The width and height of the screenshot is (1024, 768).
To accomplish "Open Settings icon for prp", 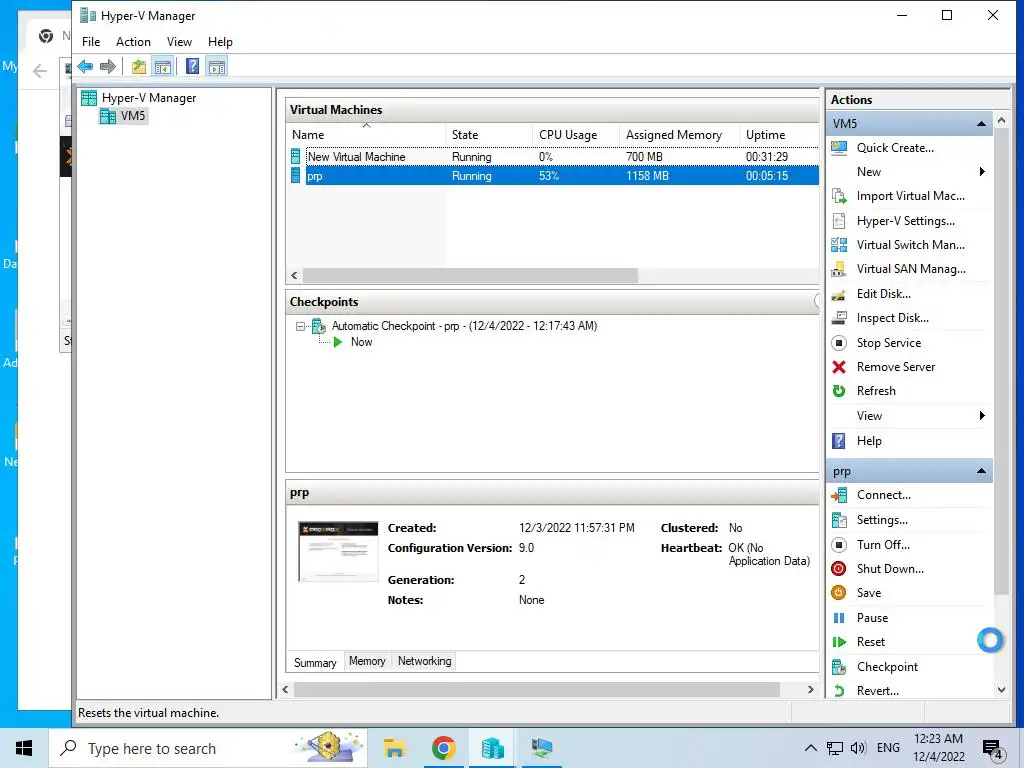I will (x=839, y=520).
